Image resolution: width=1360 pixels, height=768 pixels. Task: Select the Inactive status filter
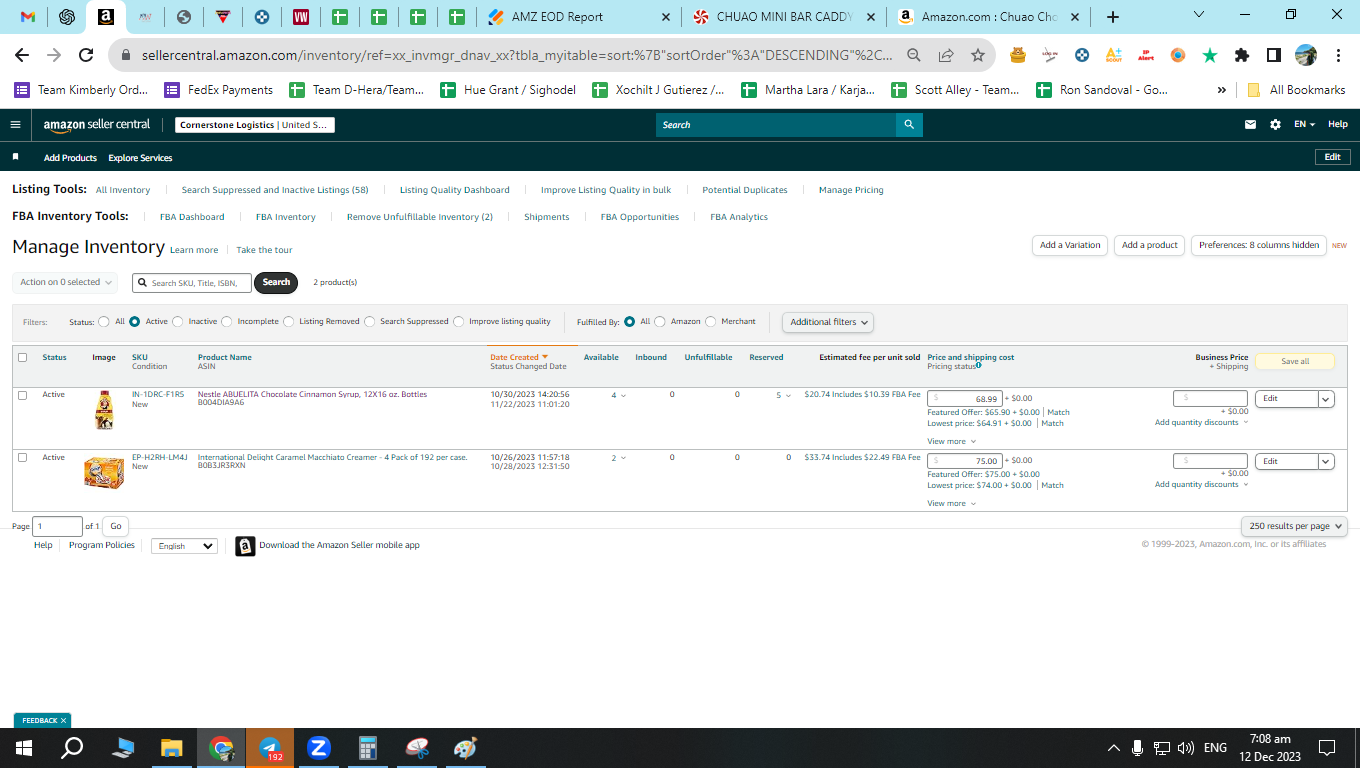[178, 322]
